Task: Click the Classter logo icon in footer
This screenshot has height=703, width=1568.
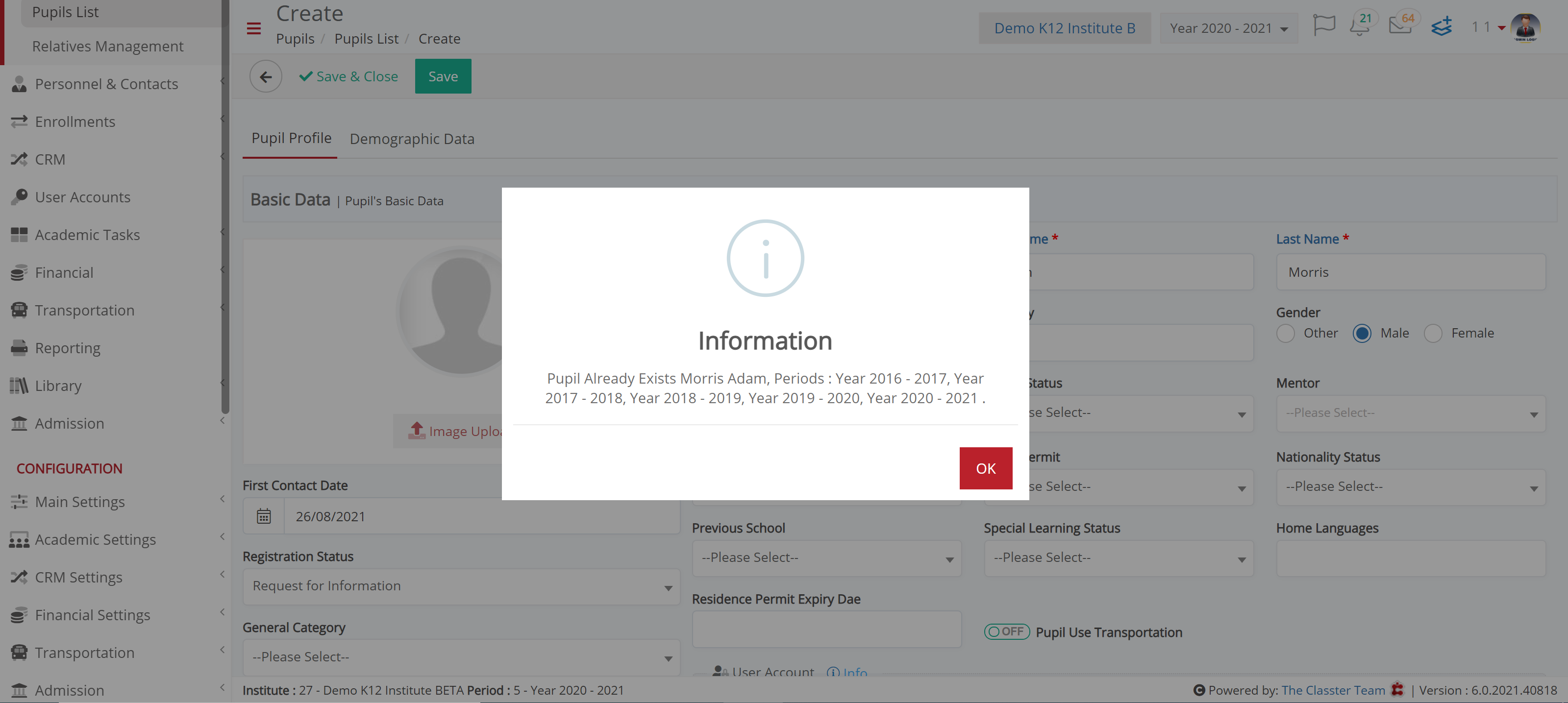Action: click(x=1397, y=690)
